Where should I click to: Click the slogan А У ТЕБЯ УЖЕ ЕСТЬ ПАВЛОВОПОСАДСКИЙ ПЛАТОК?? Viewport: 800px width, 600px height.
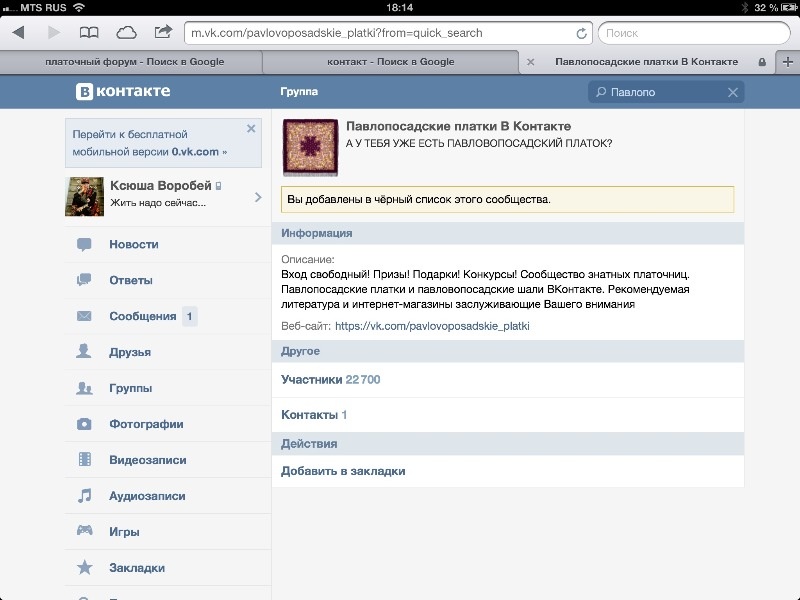479,143
